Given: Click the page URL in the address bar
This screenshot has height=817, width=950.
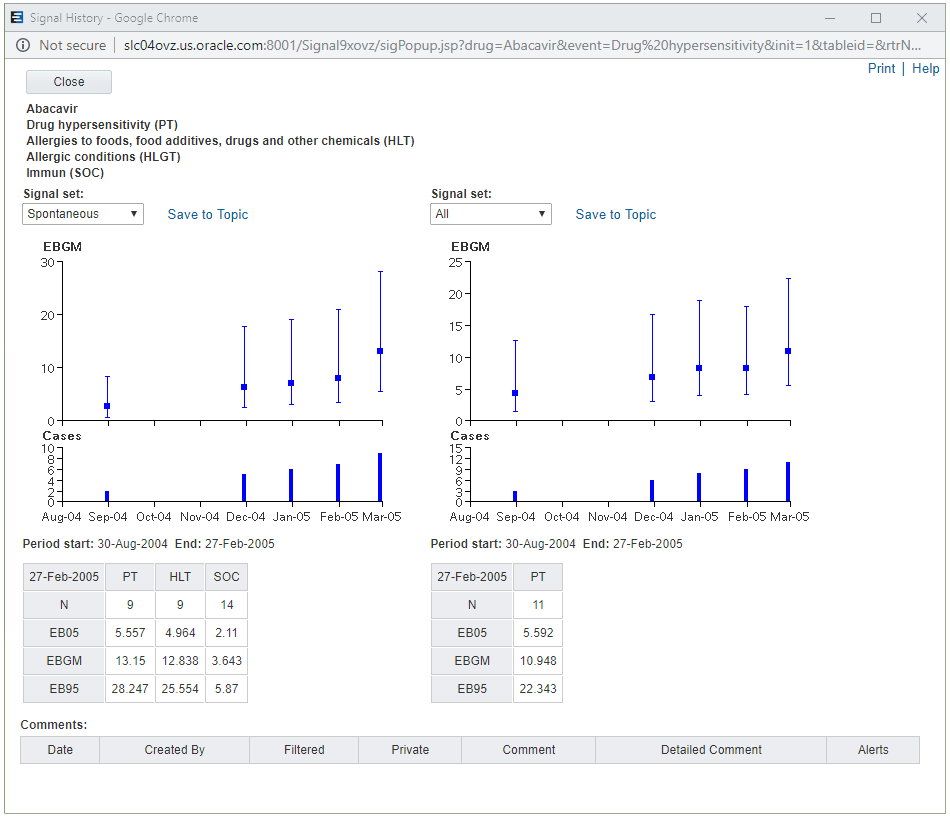Looking at the screenshot, I should [522, 45].
